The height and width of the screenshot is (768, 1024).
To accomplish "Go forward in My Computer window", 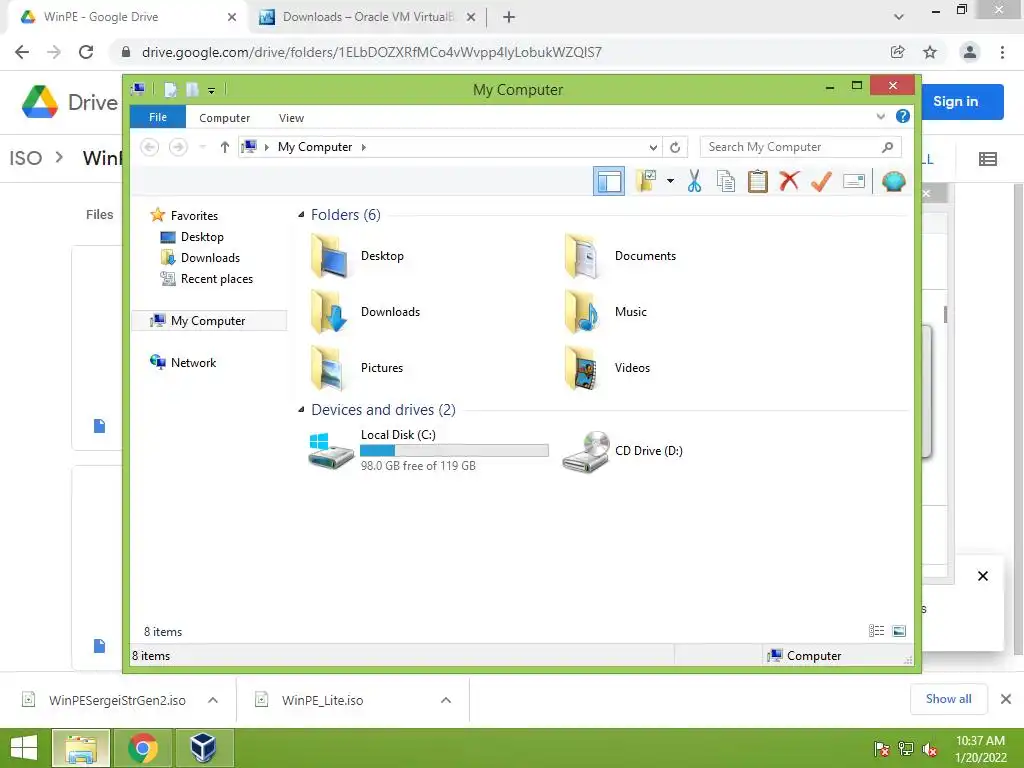I will [178, 147].
